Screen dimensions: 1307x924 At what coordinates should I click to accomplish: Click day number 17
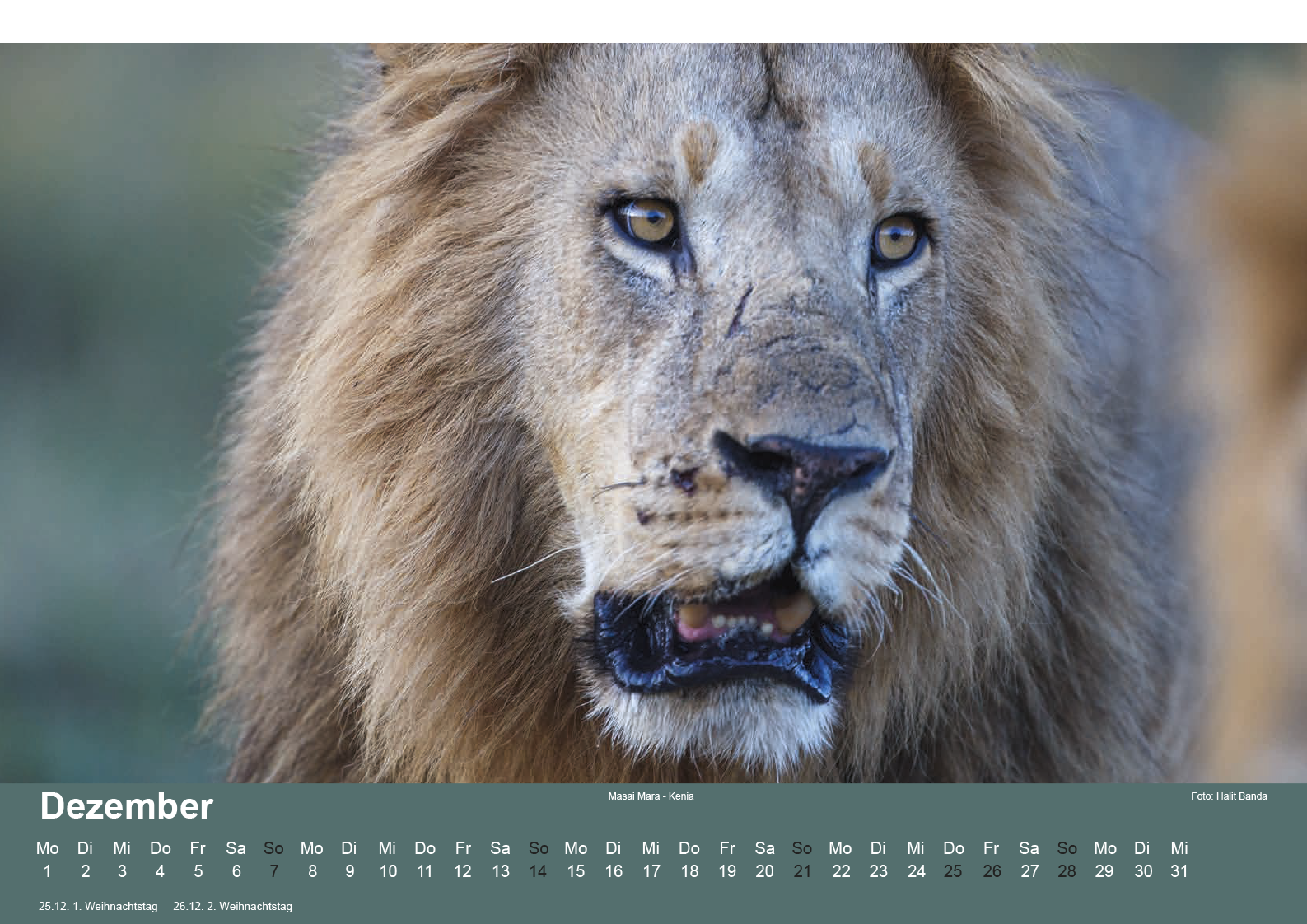pos(651,871)
